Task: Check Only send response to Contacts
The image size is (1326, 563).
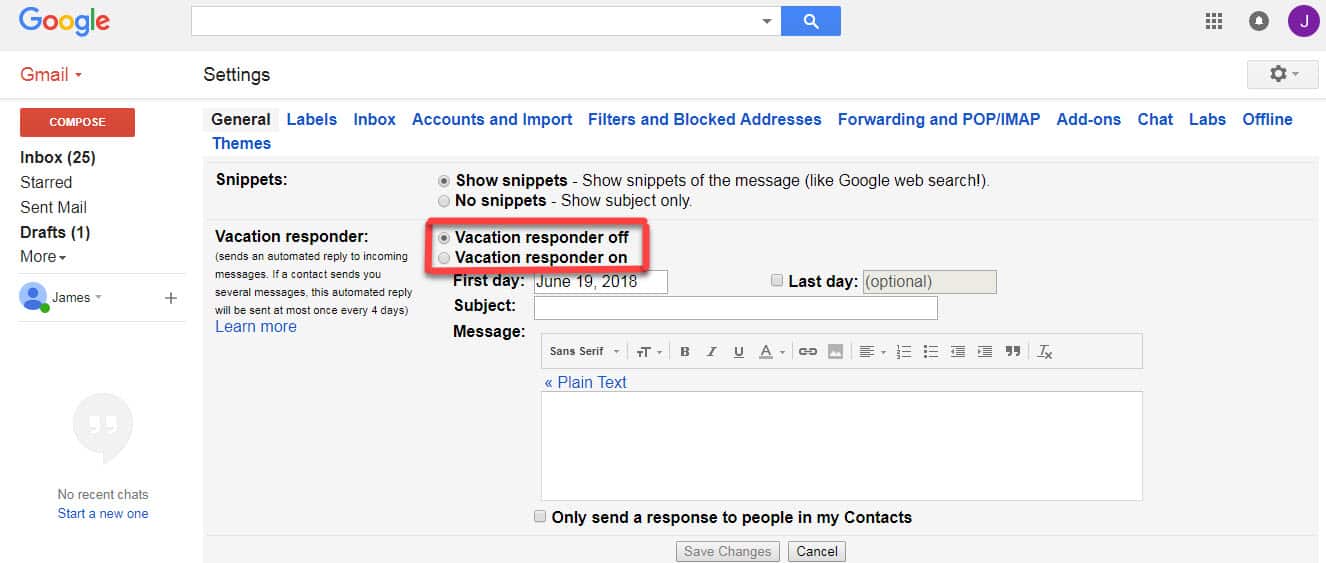Action: pos(540,517)
